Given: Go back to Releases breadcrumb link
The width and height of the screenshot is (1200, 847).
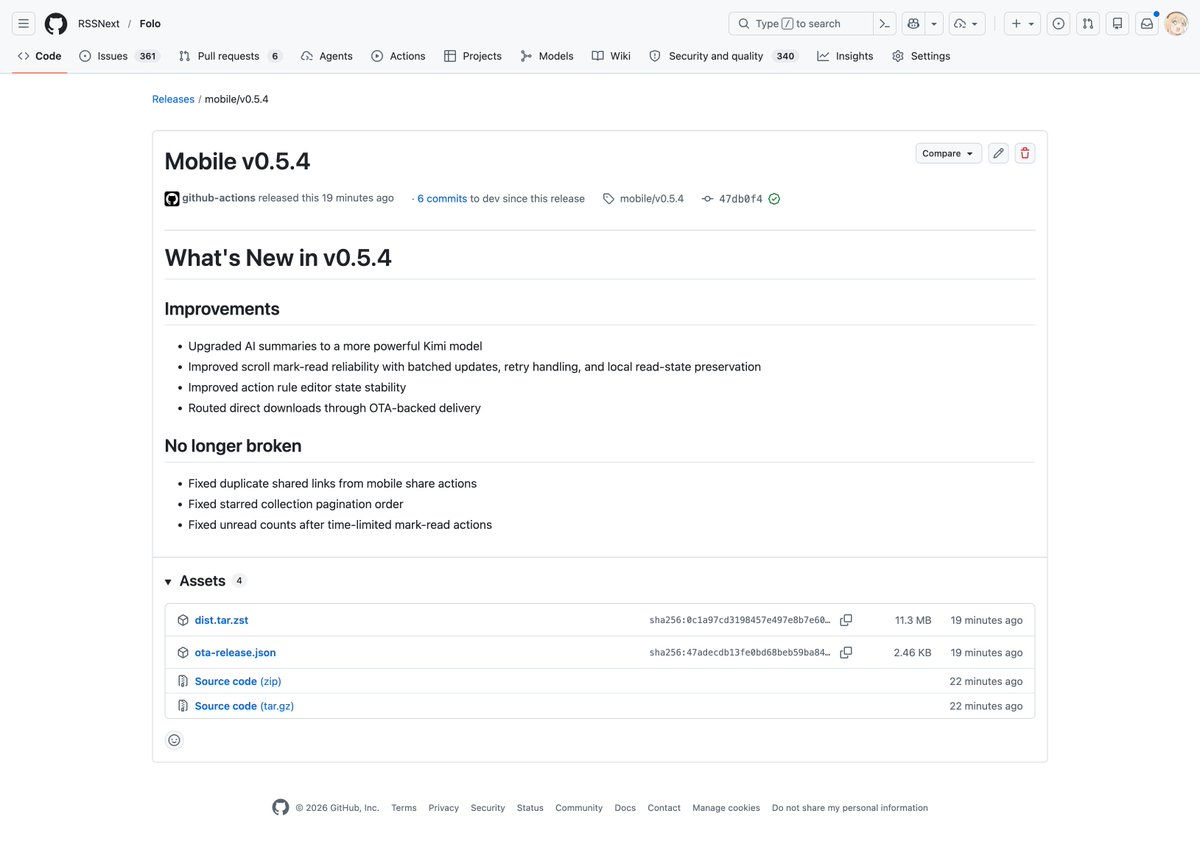Looking at the screenshot, I should pyautogui.click(x=173, y=99).
